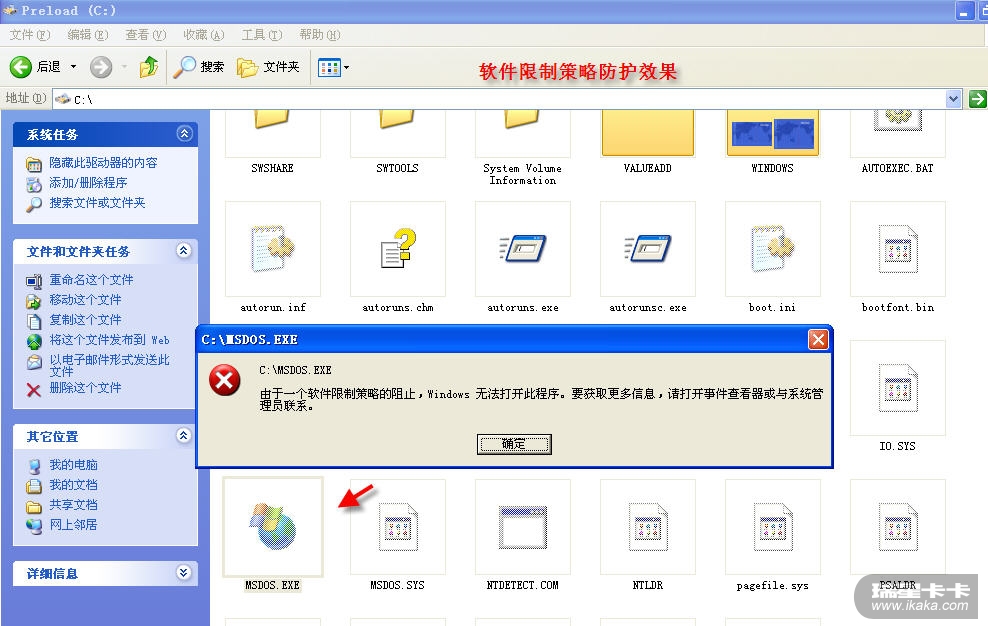Click 将这个文件发布到 Web link
988x626 pixels.
[x=110, y=340]
